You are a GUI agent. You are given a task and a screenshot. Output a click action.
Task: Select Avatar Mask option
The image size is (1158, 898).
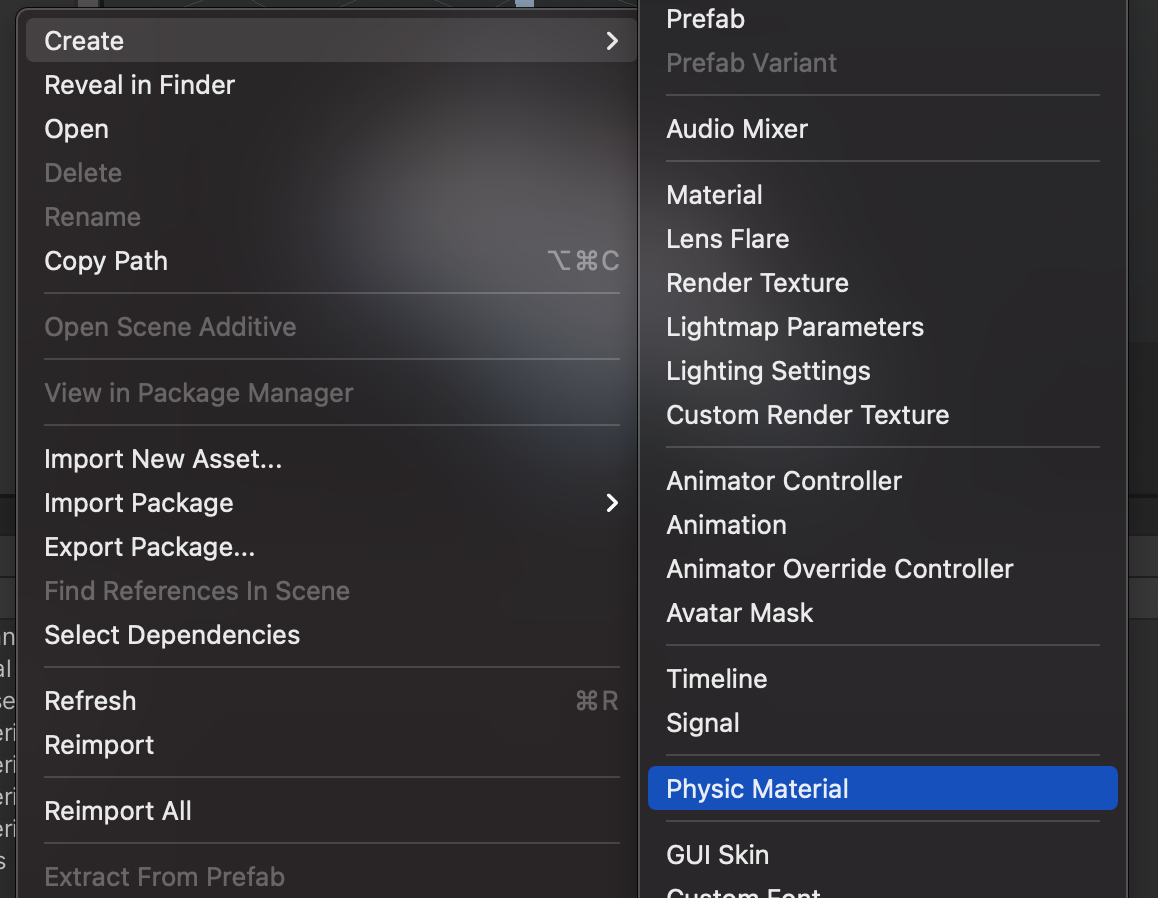point(740,613)
